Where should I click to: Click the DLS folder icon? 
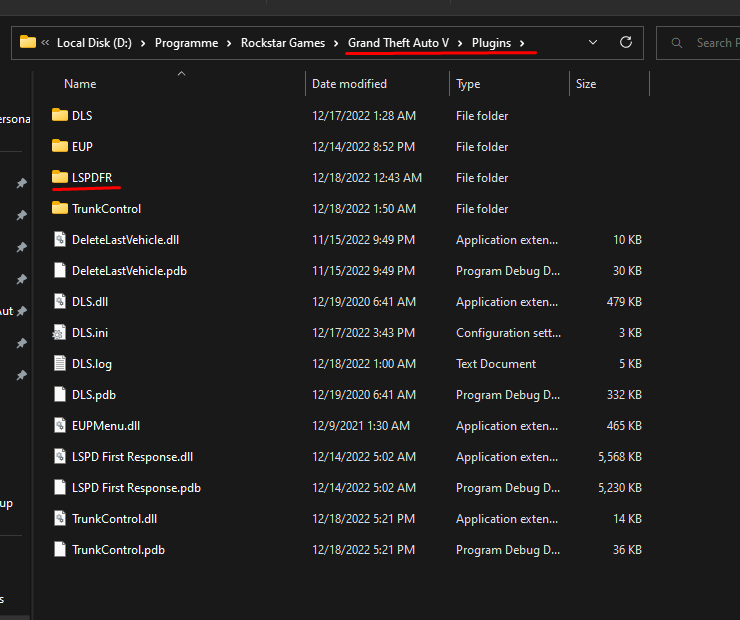59,115
